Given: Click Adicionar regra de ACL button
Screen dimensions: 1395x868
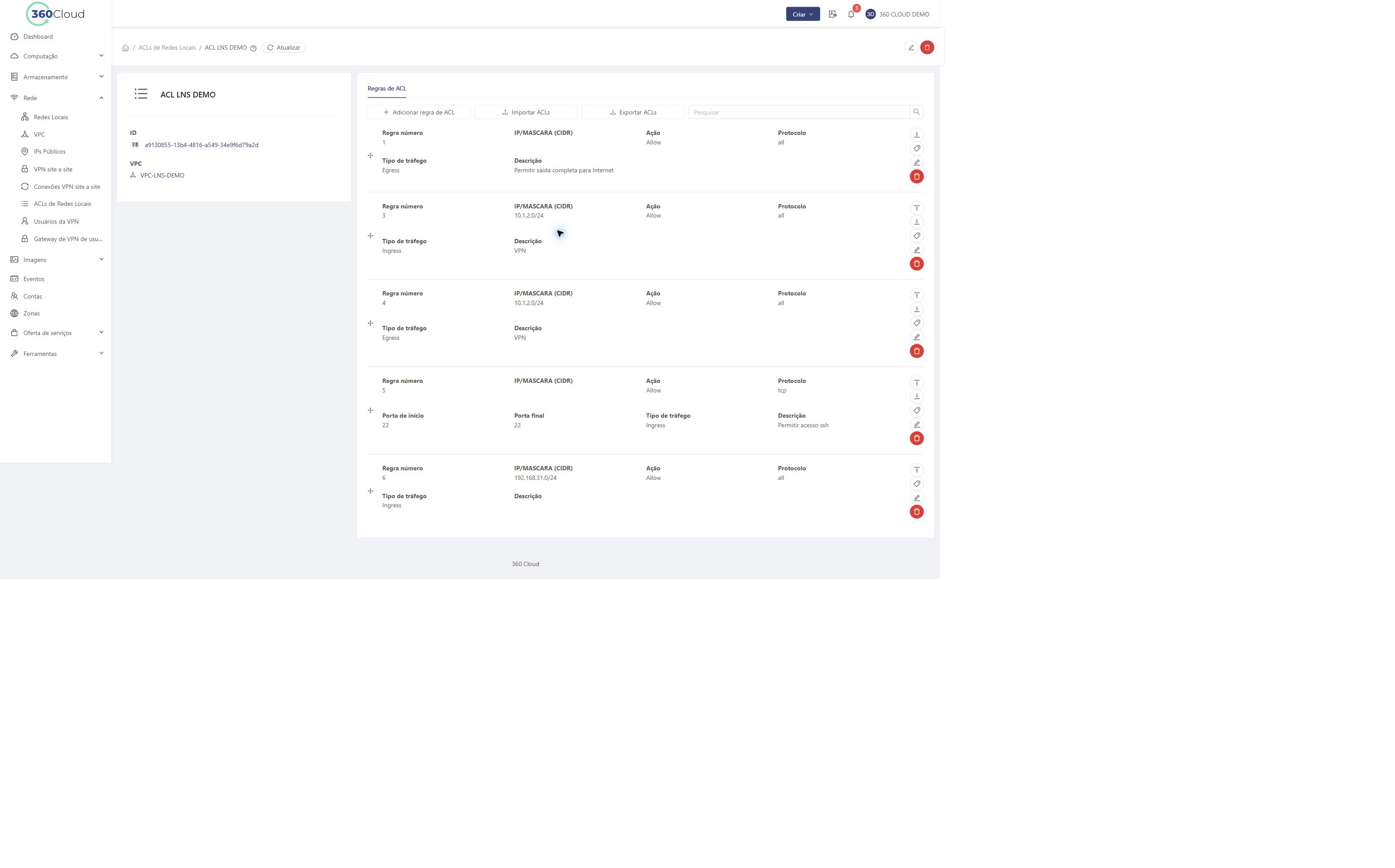Looking at the screenshot, I should tap(419, 112).
